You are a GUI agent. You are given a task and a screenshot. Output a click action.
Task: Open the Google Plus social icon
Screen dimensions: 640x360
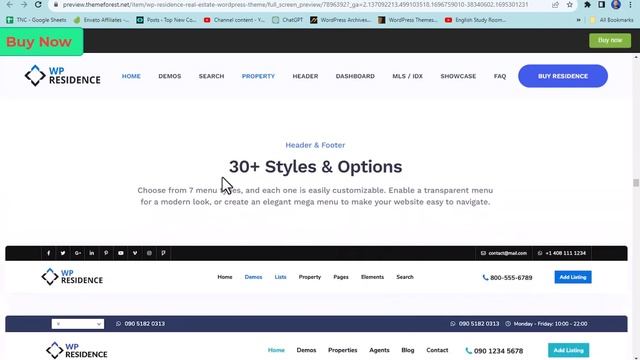click(78, 253)
